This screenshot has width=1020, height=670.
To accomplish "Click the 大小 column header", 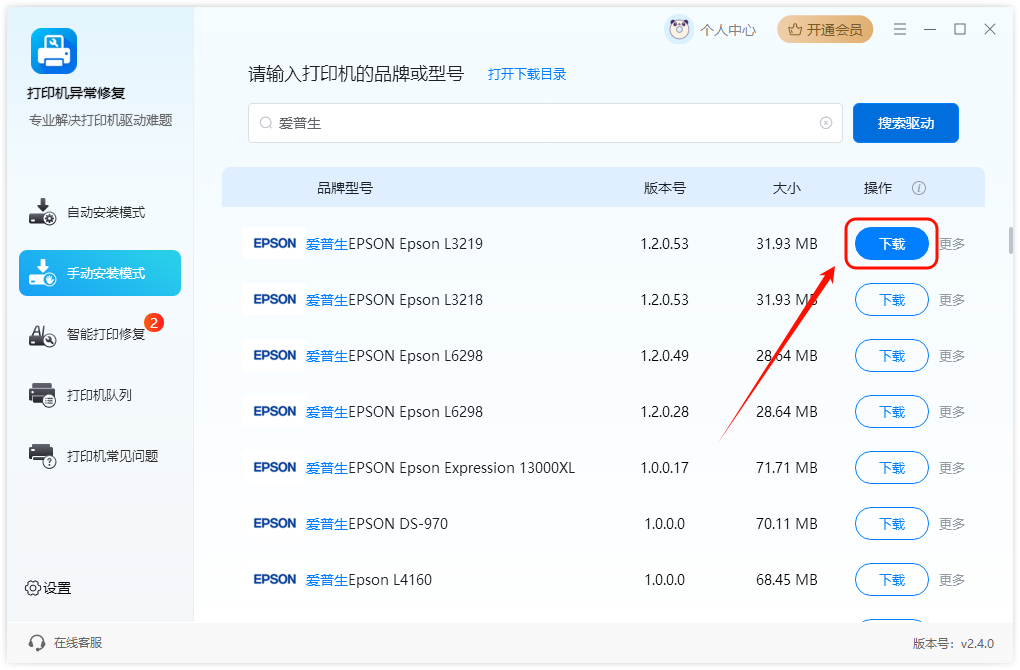I will tap(786, 188).
